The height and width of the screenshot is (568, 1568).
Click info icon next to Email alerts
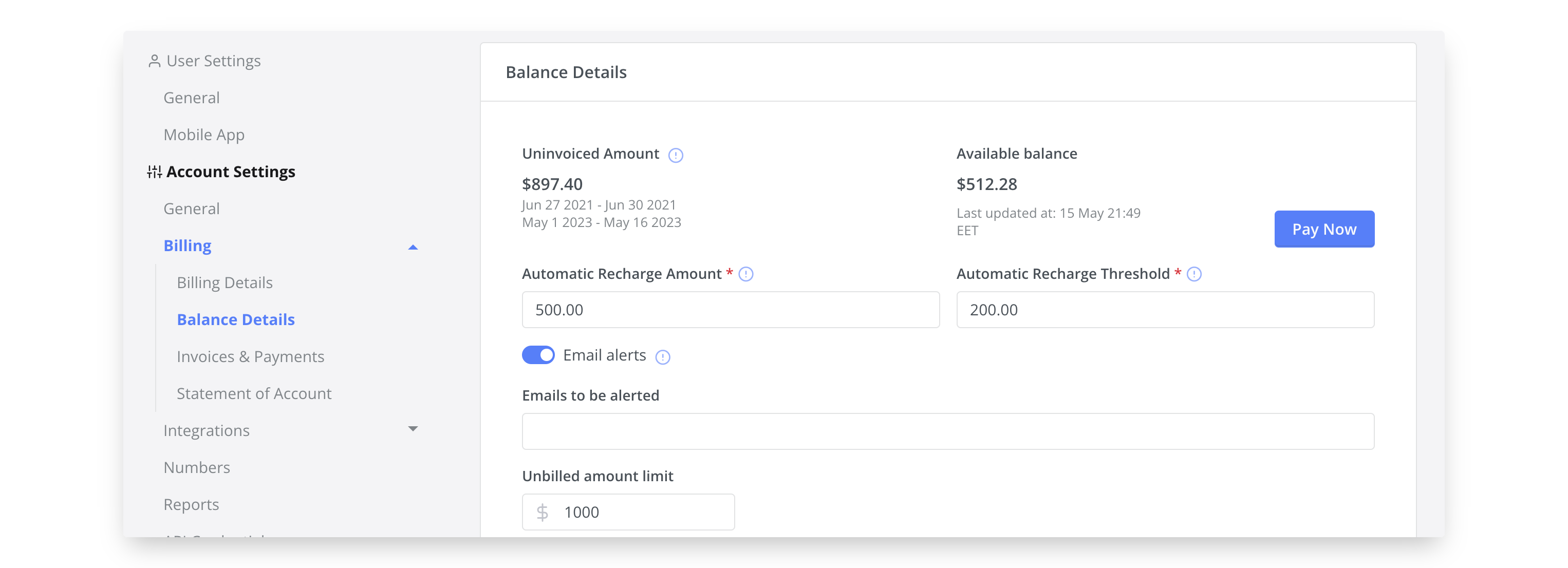pyautogui.click(x=662, y=357)
